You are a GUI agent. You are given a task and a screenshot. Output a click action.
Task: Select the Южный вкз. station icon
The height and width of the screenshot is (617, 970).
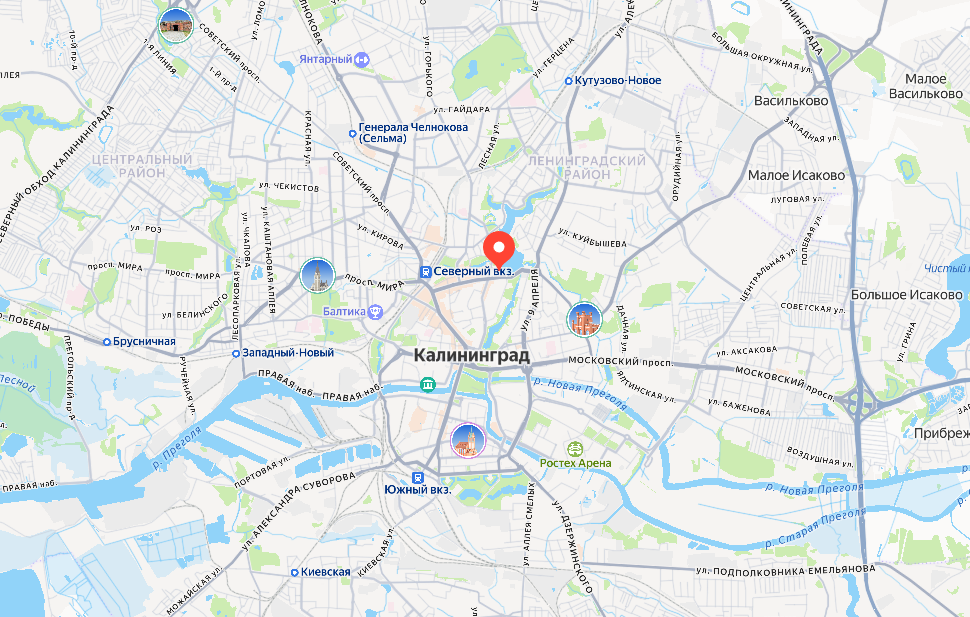tap(418, 477)
